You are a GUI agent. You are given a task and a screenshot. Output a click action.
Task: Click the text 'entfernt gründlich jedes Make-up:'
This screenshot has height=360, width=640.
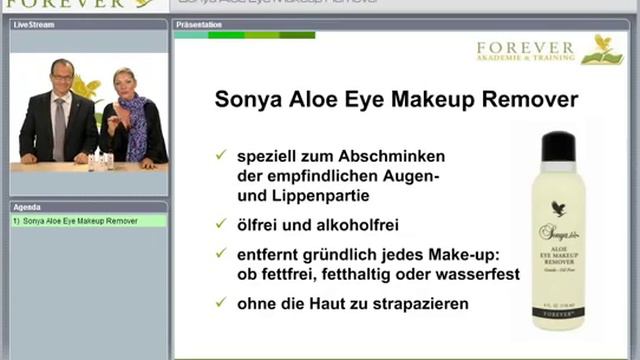point(368,255)
